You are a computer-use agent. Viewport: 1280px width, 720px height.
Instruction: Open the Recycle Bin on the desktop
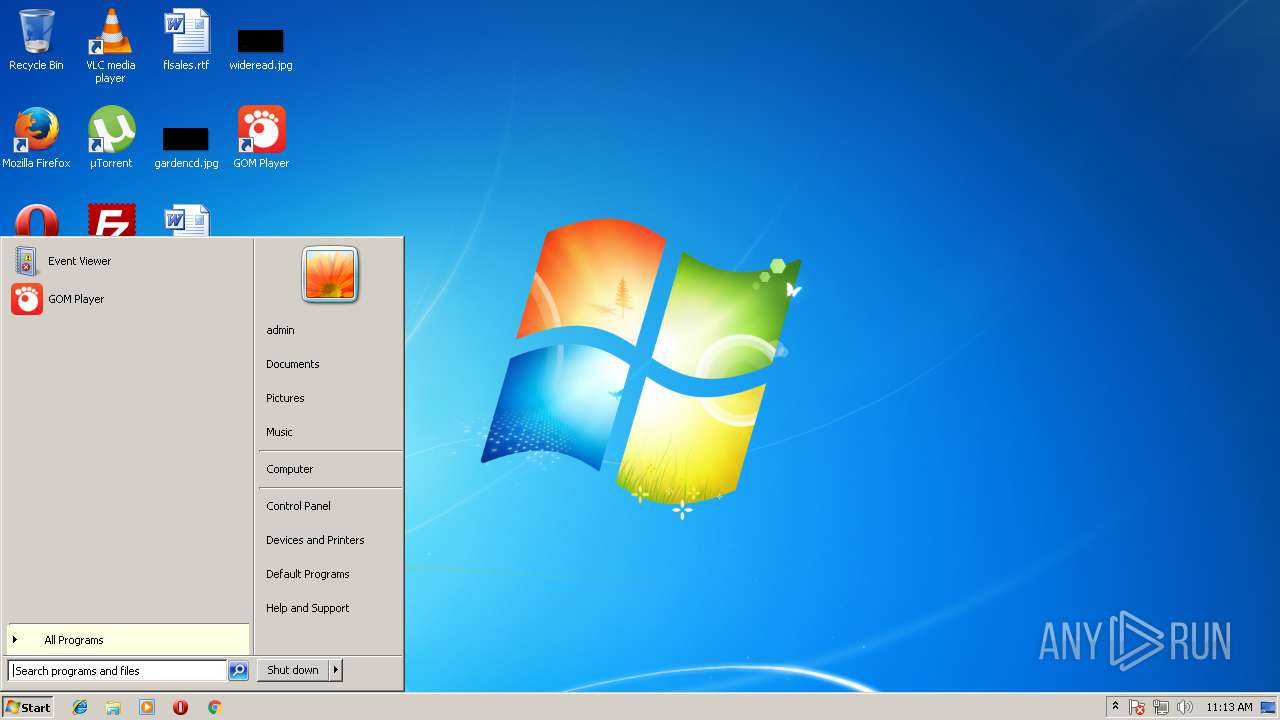coord(36,40)
